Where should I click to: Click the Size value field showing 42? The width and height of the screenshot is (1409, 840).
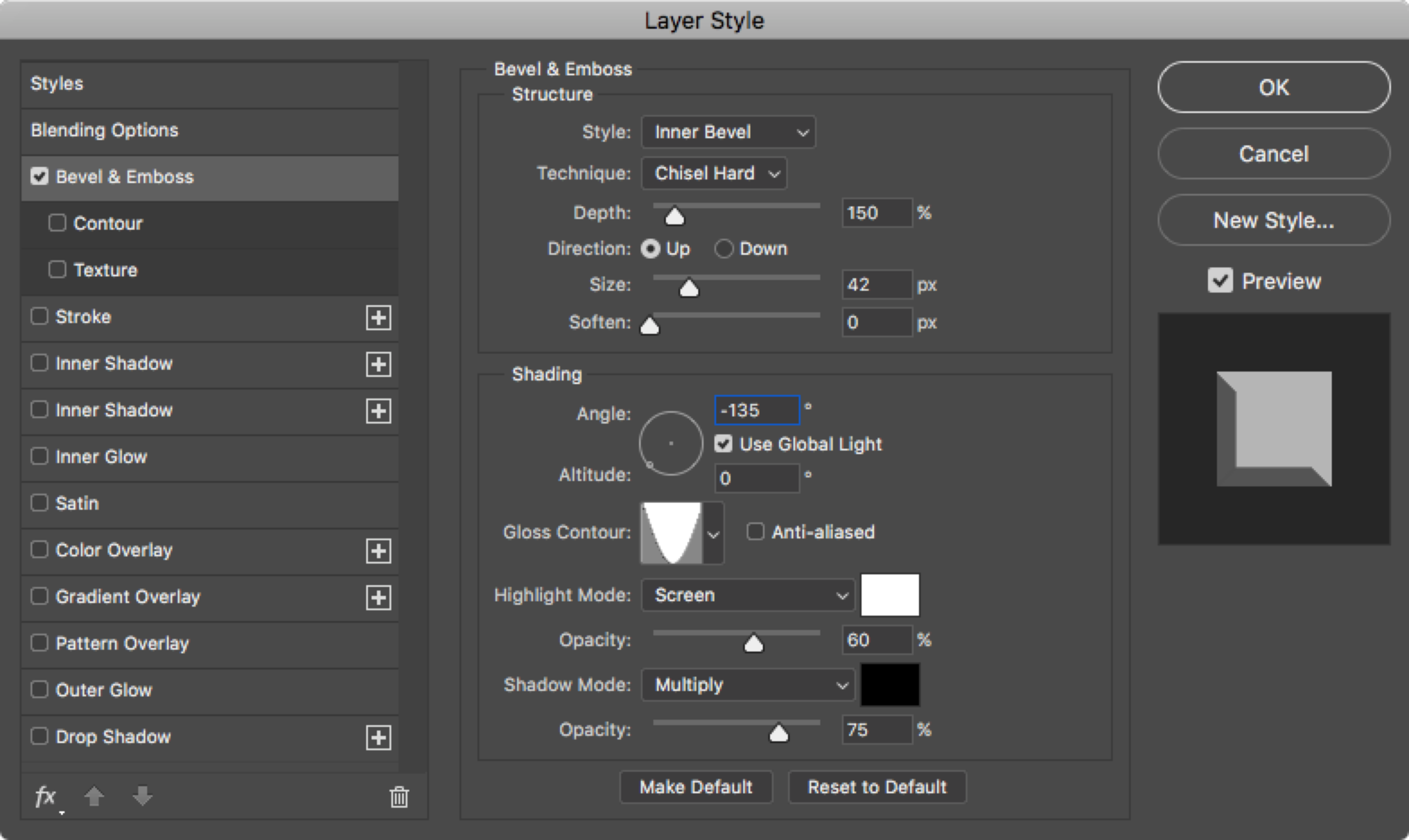click(x=877, y=285)
